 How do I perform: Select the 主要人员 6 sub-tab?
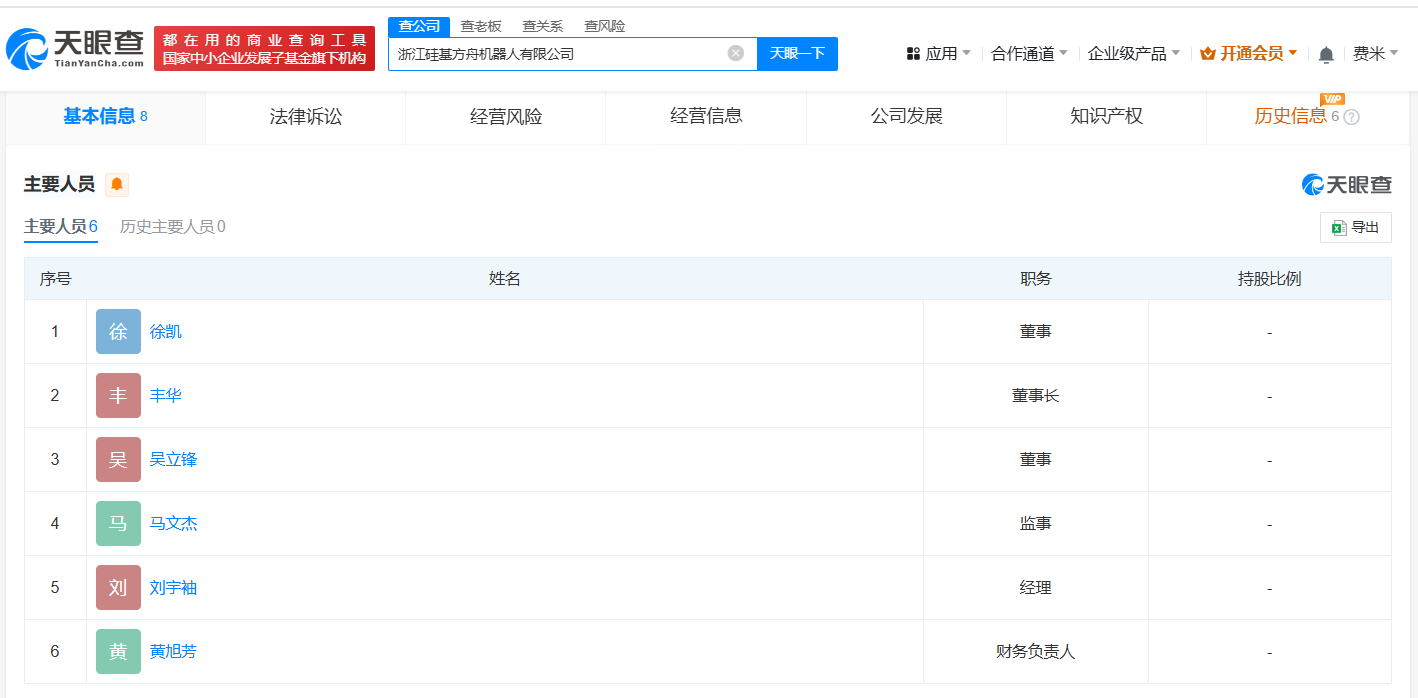click(61, 227)
